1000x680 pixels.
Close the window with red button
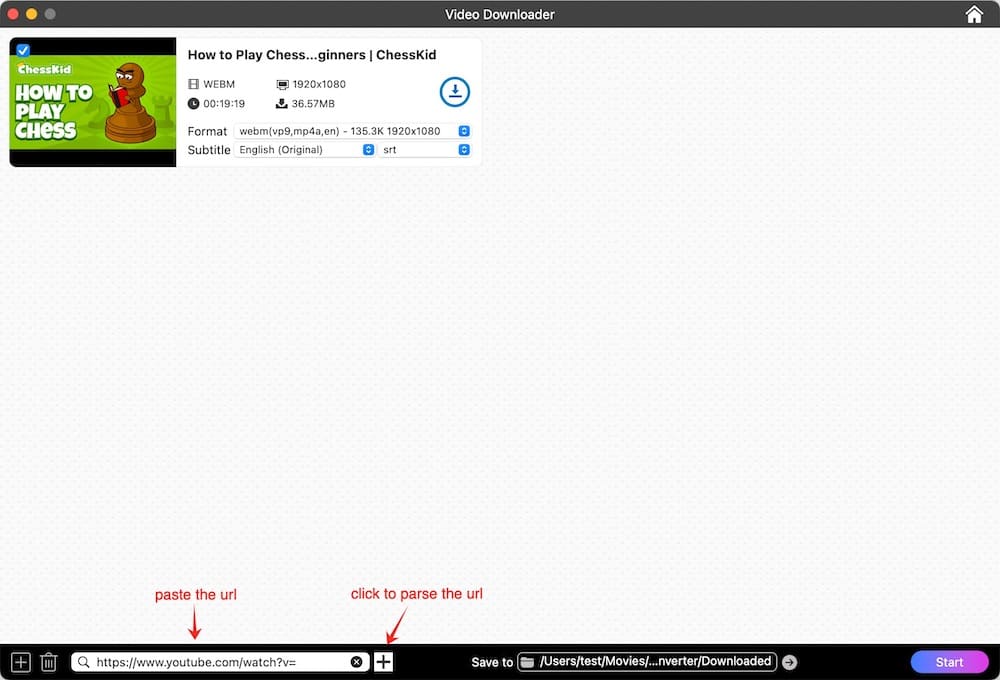(x=13, y=14)
